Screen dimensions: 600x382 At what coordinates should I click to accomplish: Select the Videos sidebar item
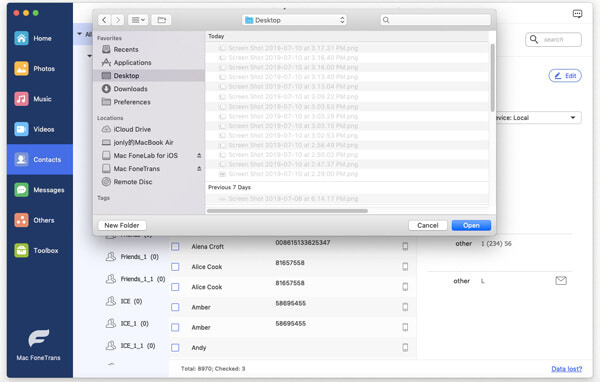pos(39,129)
